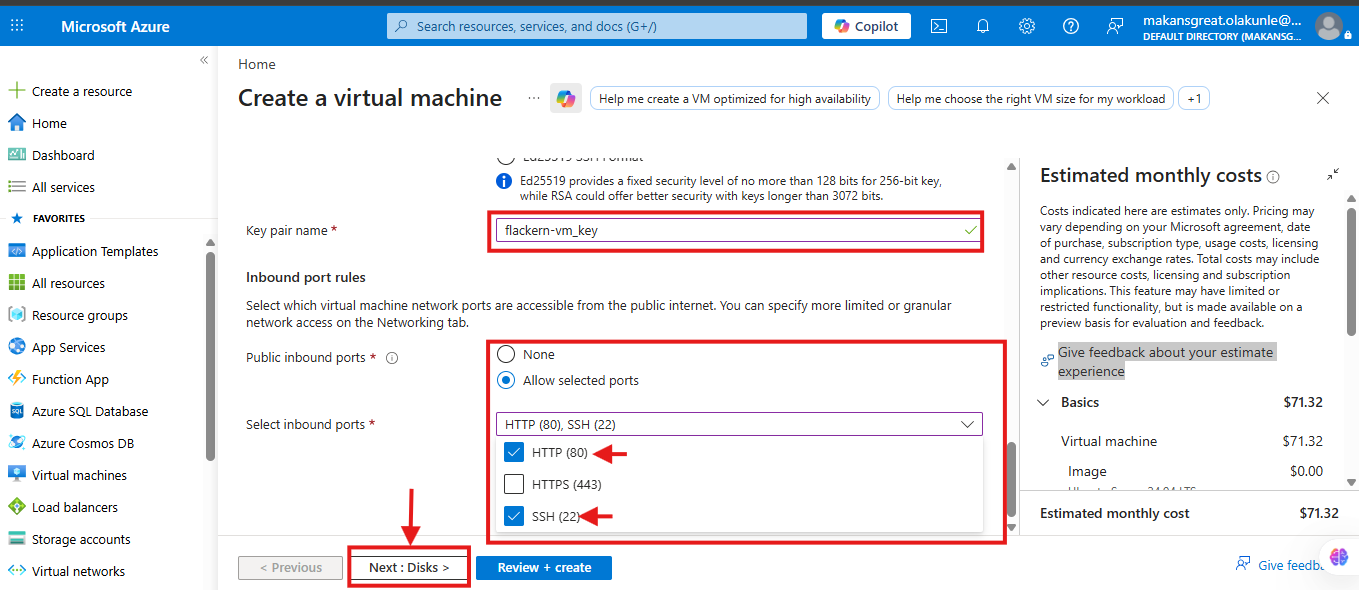The height and width of the screenshot is (590, 1359).
Task: Click the Copilot icon next to page title
Action: (x=566, y=98)
